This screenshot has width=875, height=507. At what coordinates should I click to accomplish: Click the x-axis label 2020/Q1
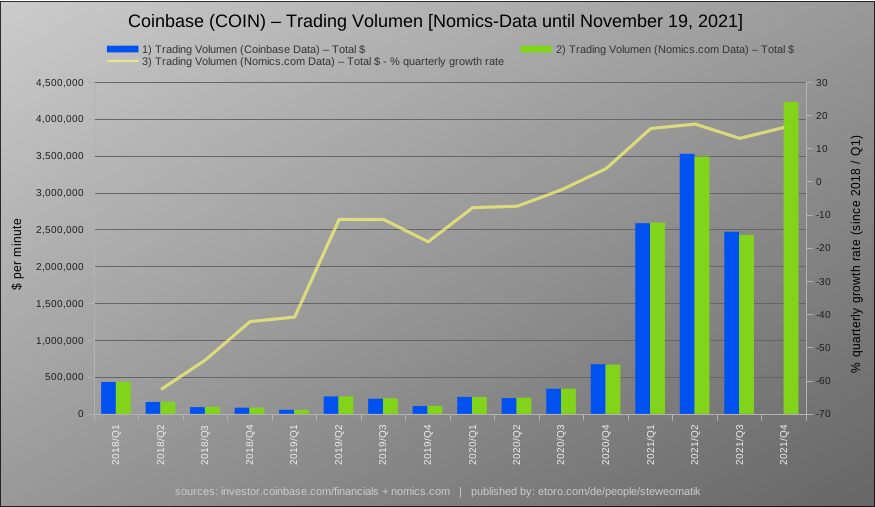[472, 445]
